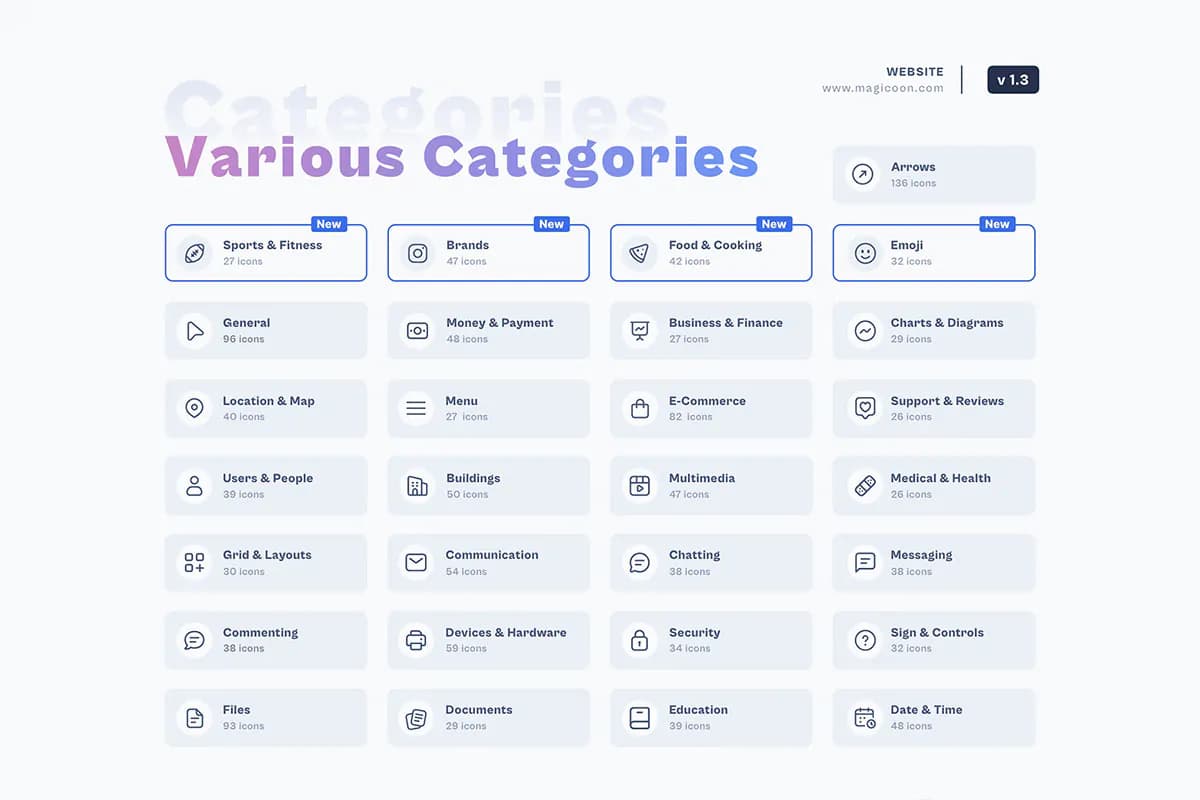The width and height of the screenshot is (1200, 800).
Task: Click the v 1.3 version badge
Action: [1013, 80]
